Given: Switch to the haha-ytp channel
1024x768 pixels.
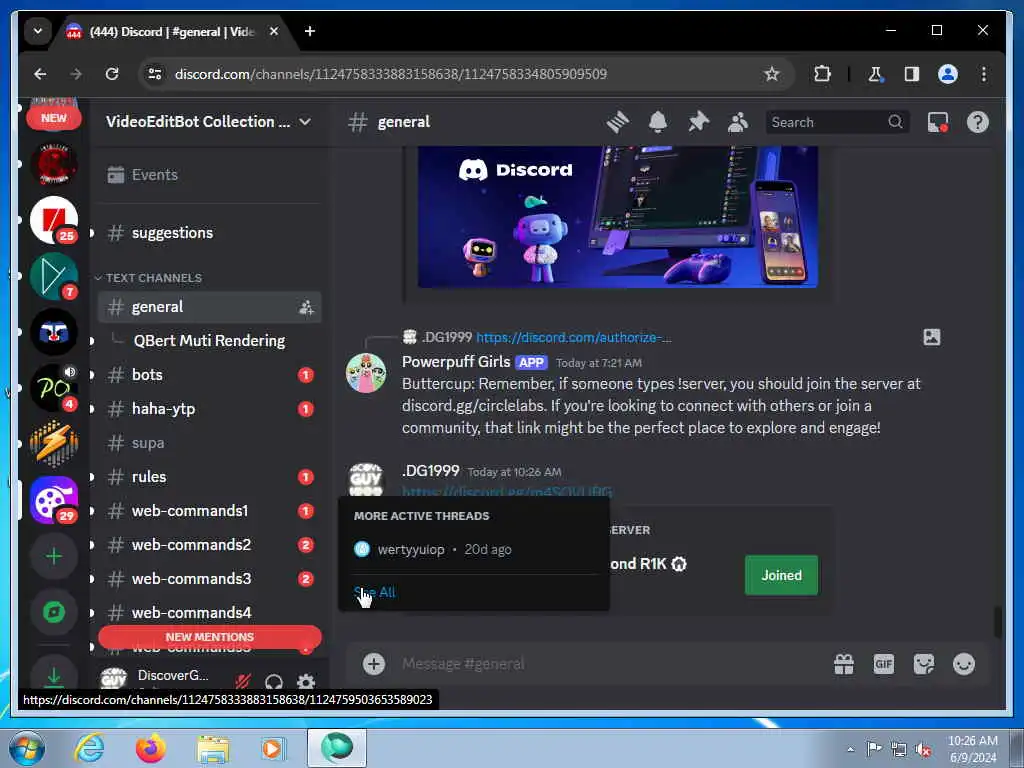Looking at the screenshot, I should tap(209, 409).
